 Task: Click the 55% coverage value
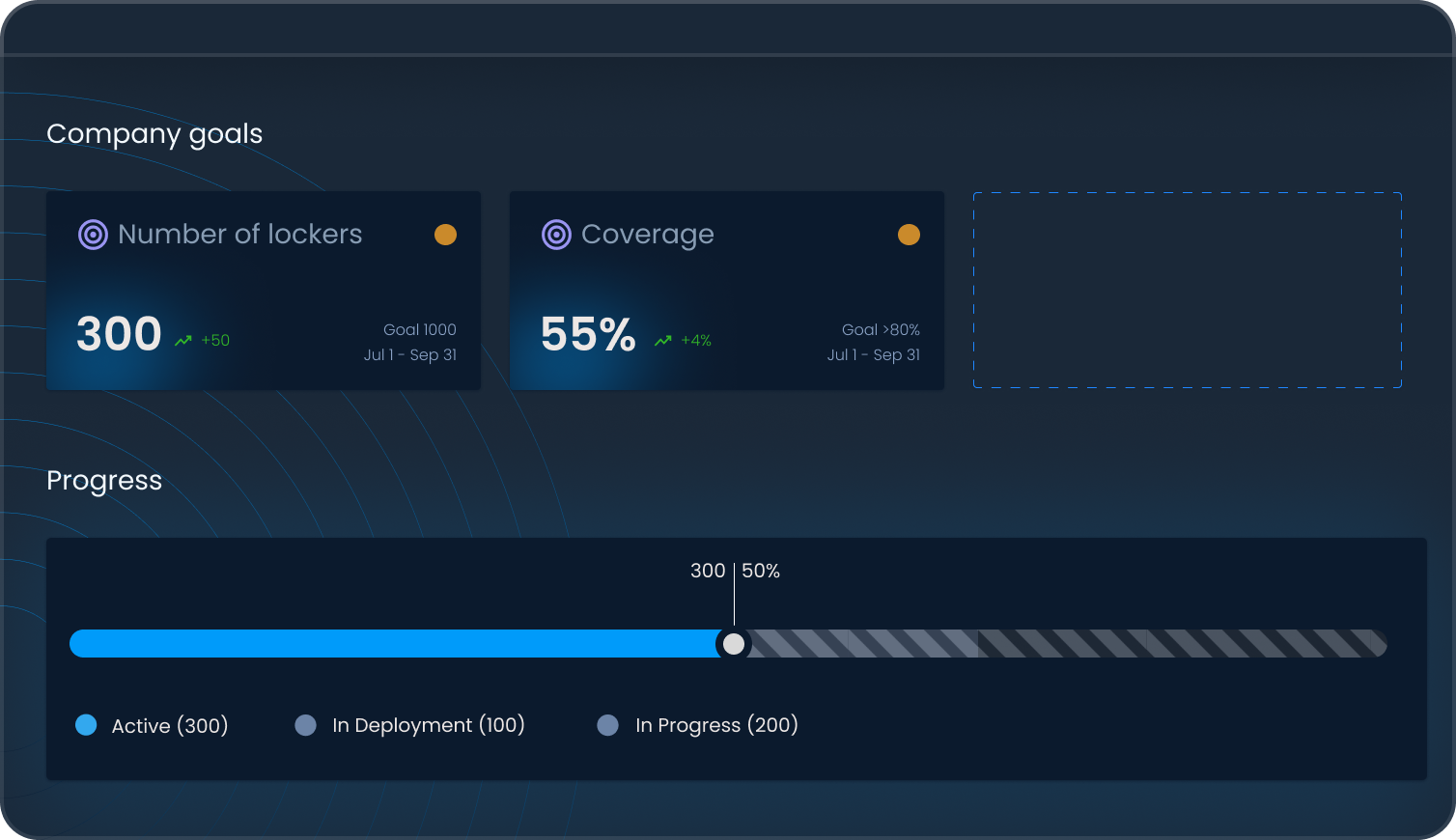tap(588, 334)
